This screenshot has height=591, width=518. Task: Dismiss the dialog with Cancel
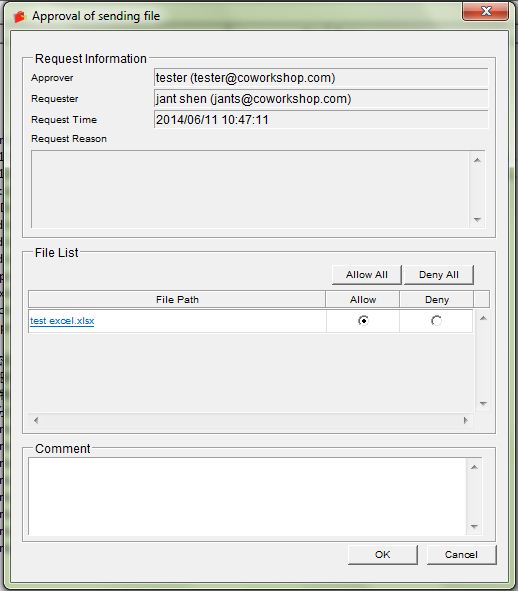(461, 554)
